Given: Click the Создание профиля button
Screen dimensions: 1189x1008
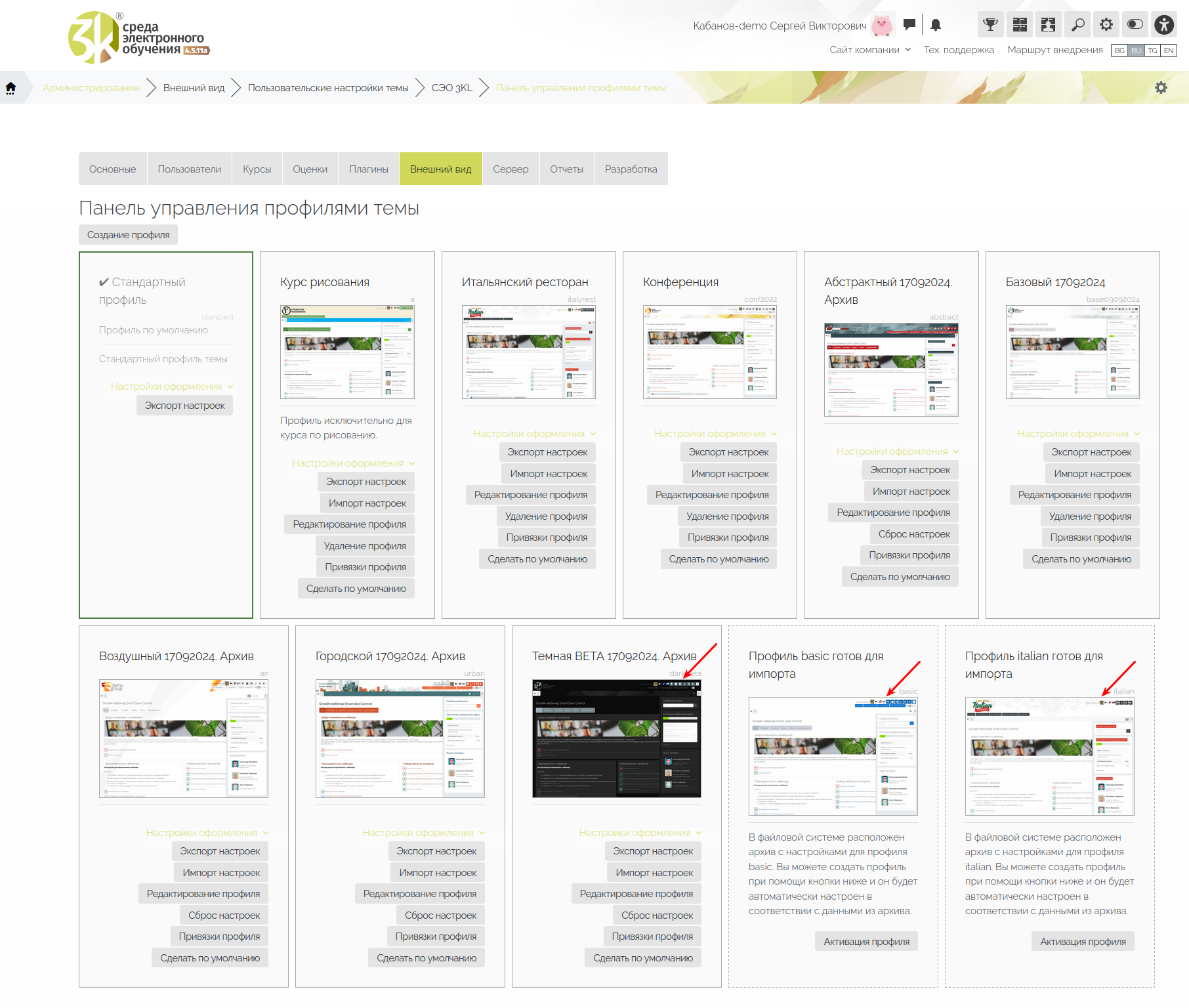Looking at the screenshot, I should [129, 235].
